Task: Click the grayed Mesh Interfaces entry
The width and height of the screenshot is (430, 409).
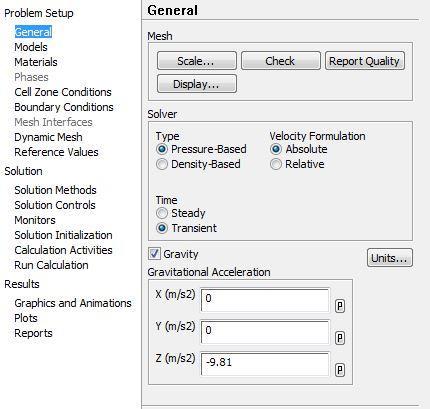Action: 53,122
